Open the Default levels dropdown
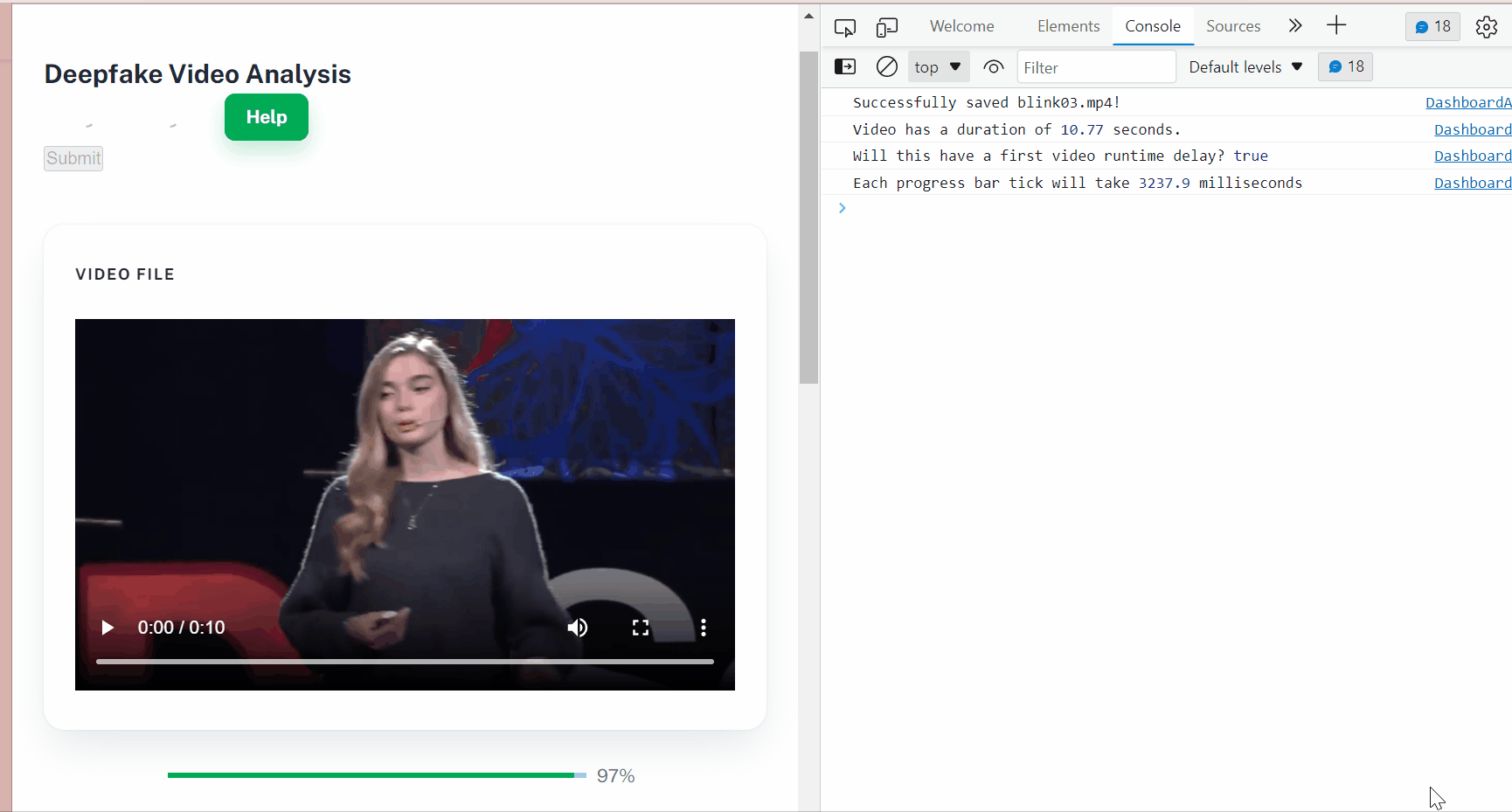 click(1245, 66)
